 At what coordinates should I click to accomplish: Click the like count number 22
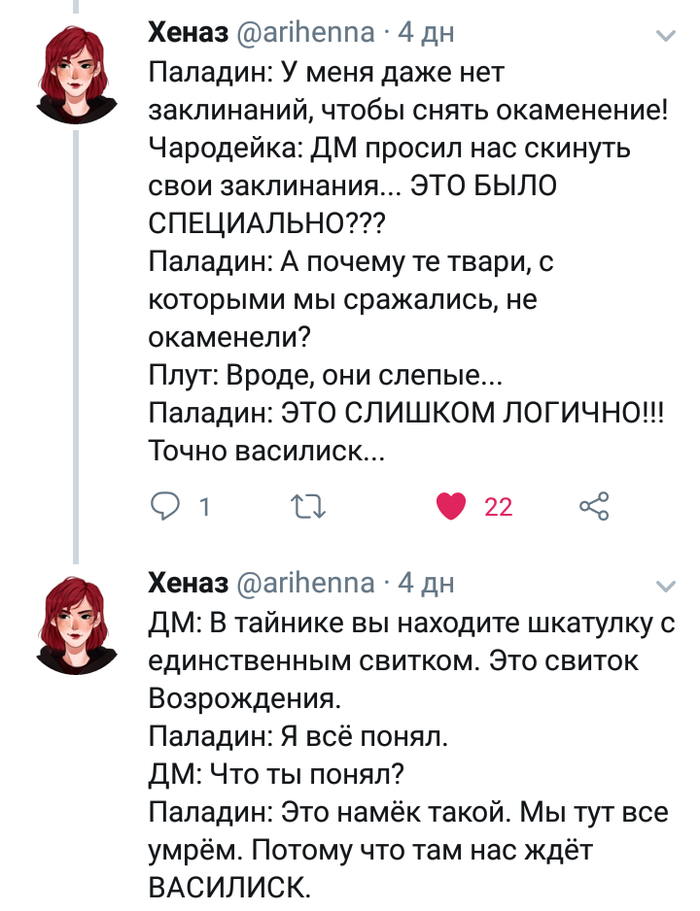[498, 508]
